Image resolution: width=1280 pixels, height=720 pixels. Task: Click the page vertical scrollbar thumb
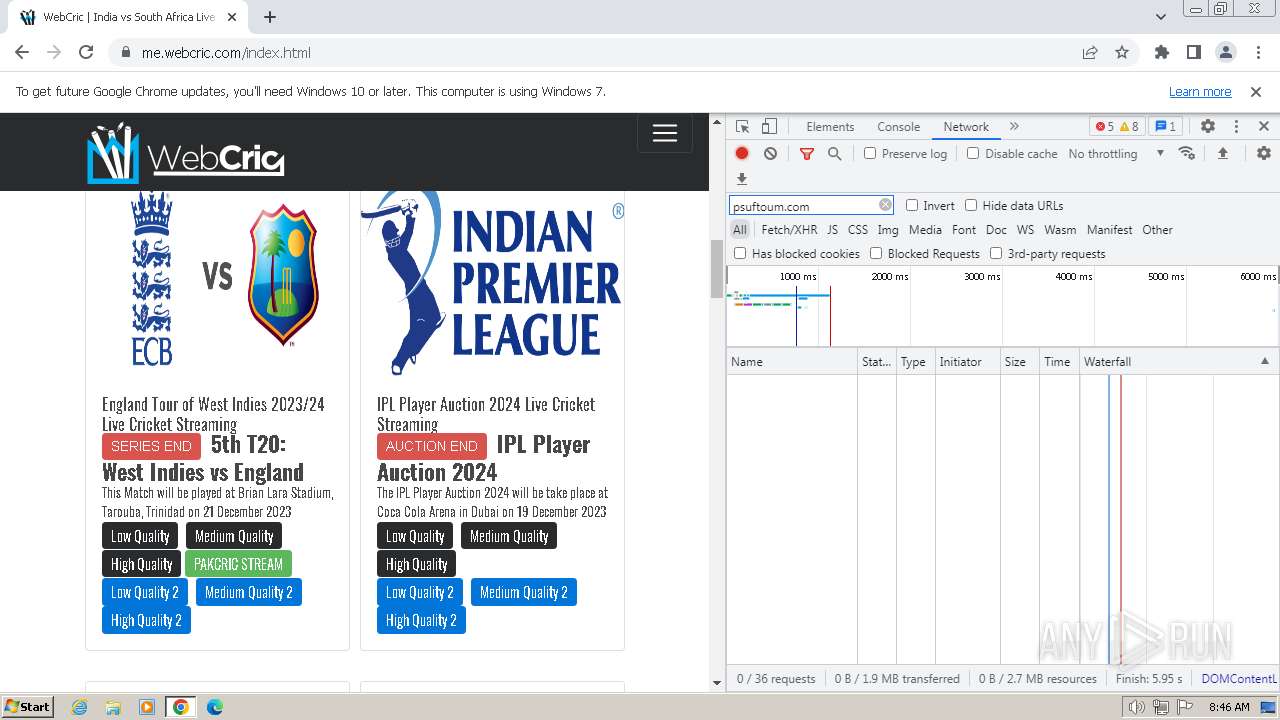pyautogui.click(x=716, y=268)
